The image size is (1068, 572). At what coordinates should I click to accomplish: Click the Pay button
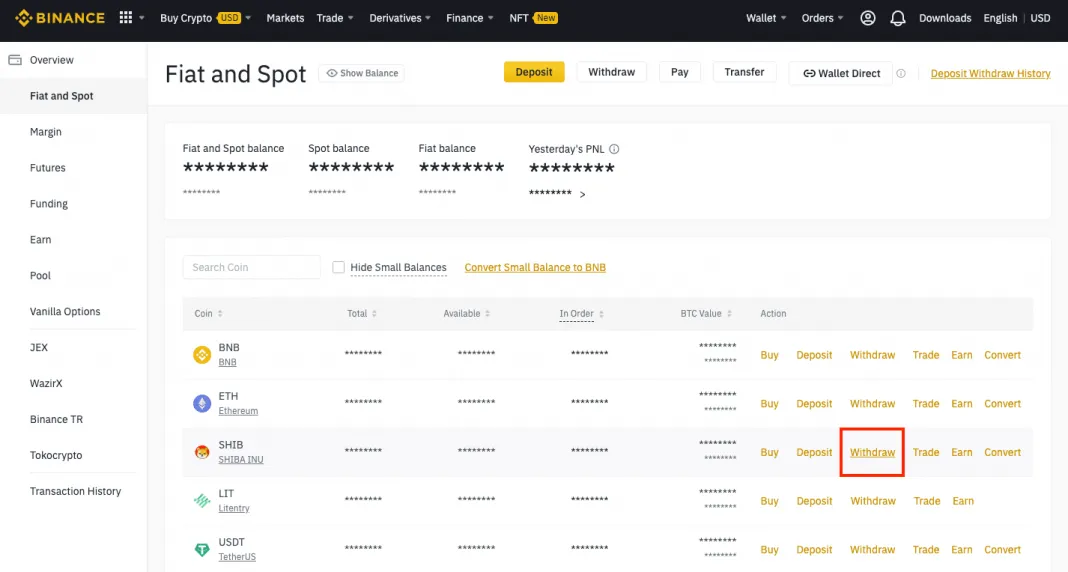[680, 72]
